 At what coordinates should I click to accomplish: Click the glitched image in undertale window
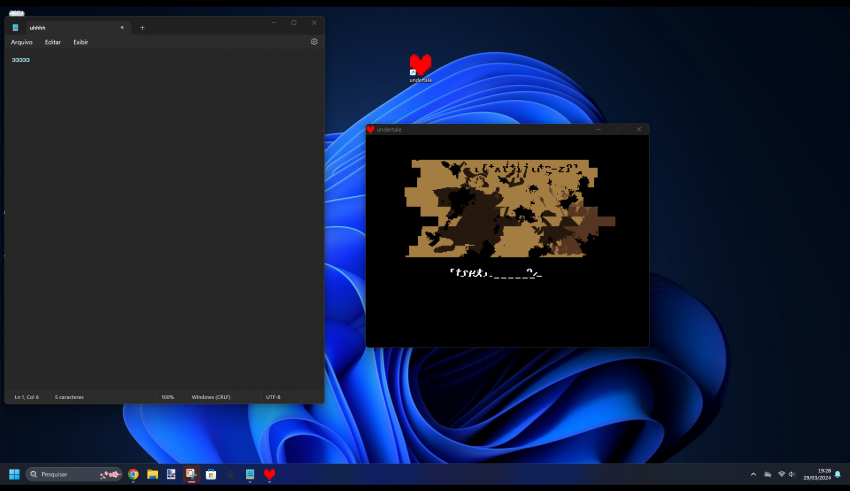point(510,208)
